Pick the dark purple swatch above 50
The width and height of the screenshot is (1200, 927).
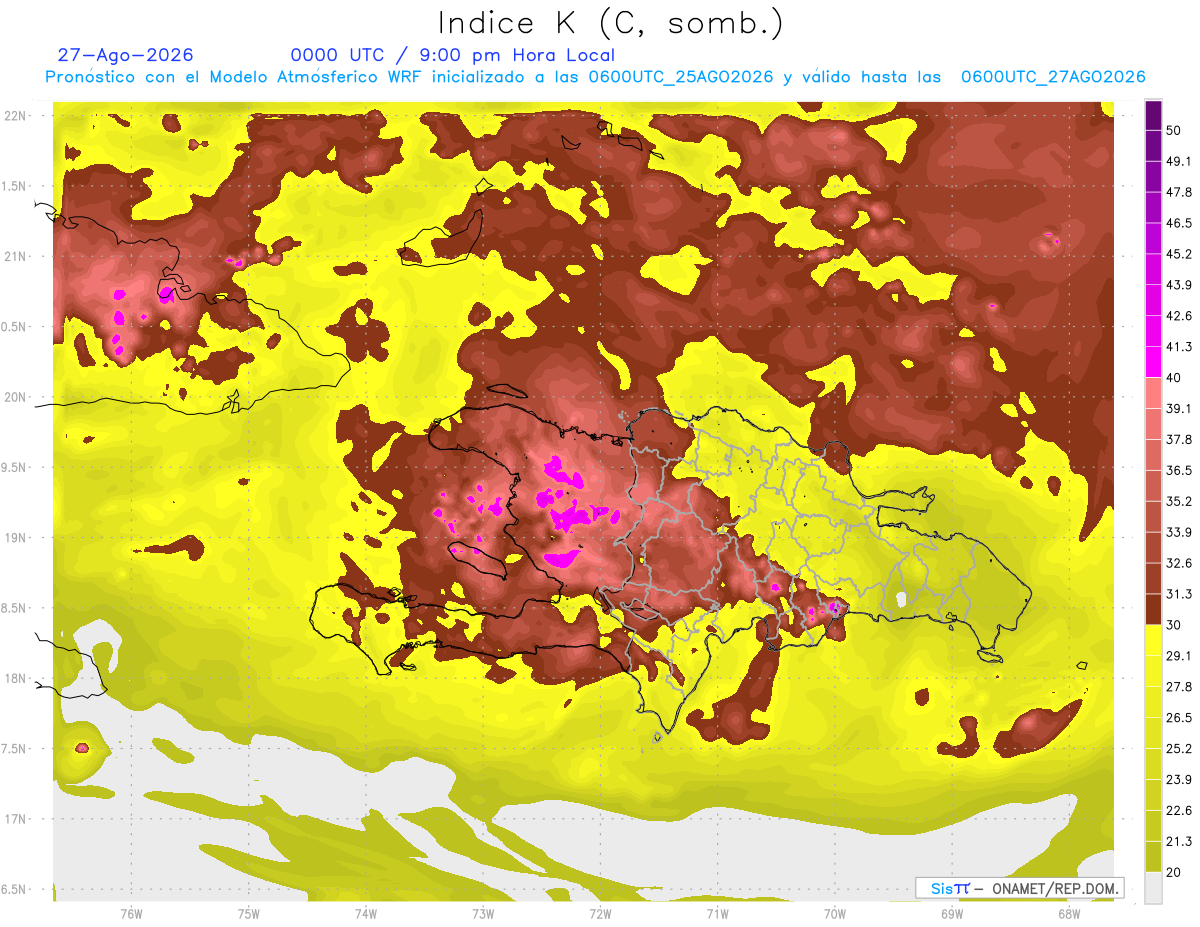(x=1153, y=115)
